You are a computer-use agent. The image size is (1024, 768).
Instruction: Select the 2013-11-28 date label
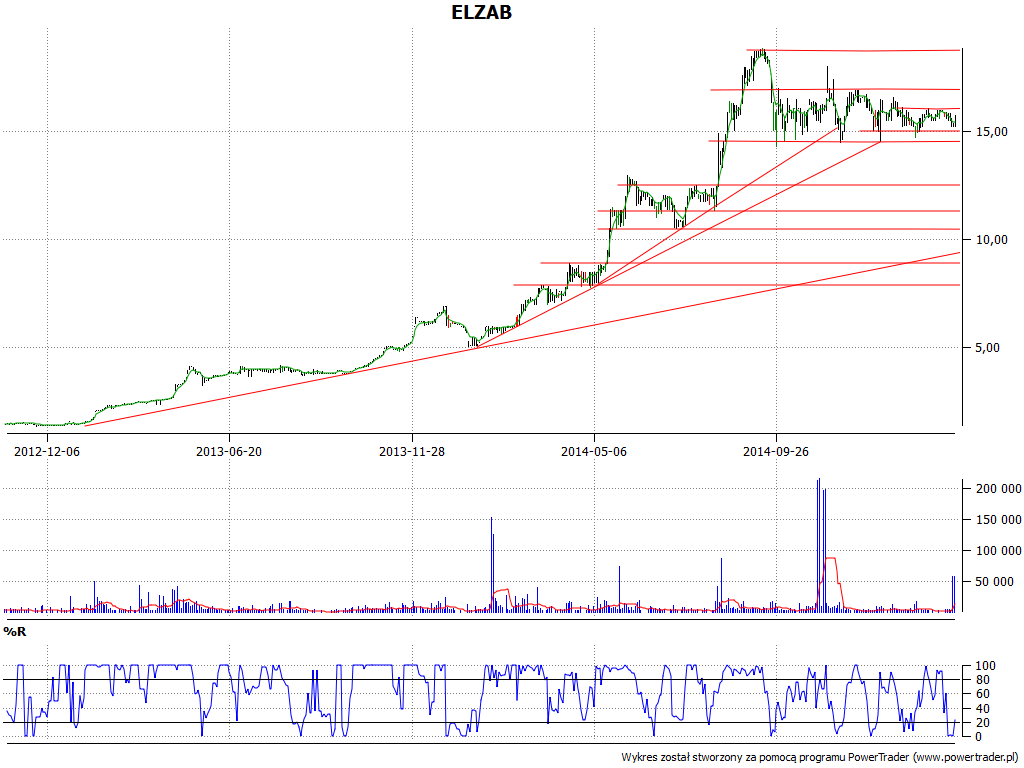coord(412,451)
